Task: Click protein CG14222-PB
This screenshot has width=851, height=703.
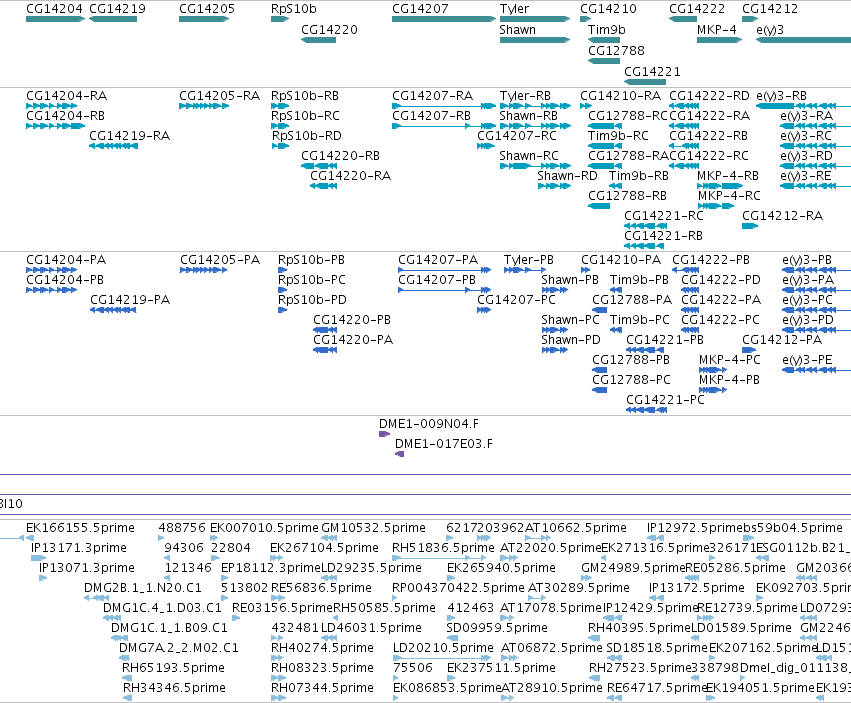Action: point(711,260)
